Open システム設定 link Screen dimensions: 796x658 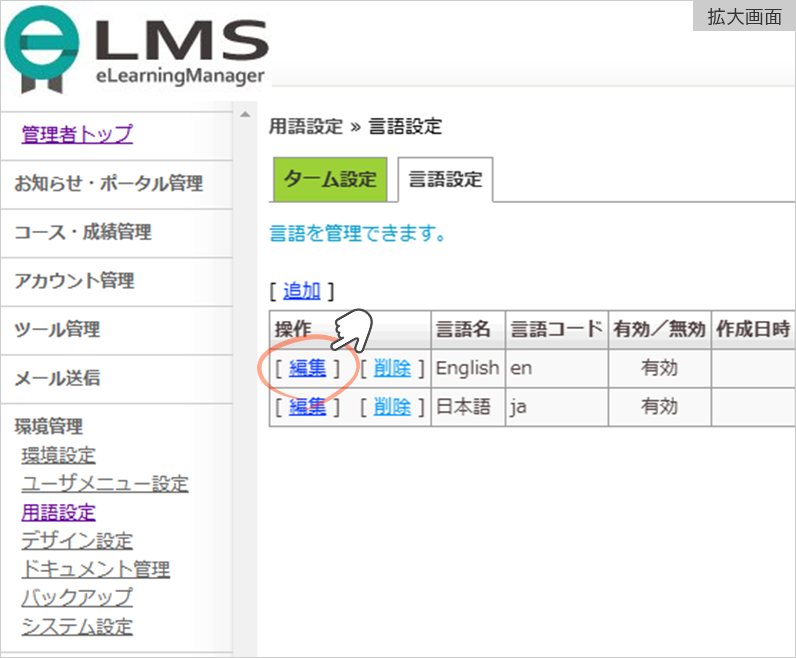[77, 627]
